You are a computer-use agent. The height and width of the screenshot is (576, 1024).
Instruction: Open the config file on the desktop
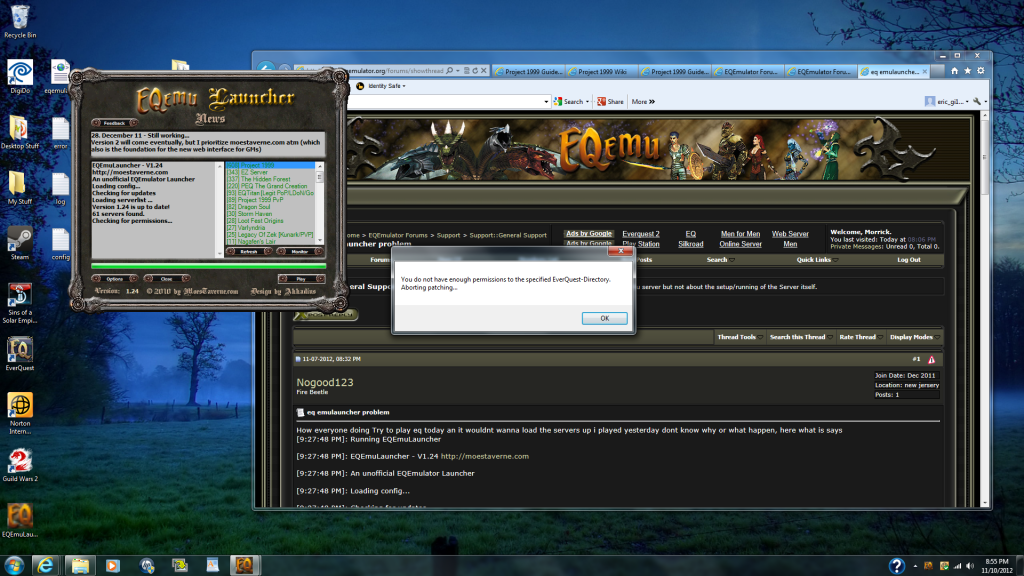click(60, 243)
